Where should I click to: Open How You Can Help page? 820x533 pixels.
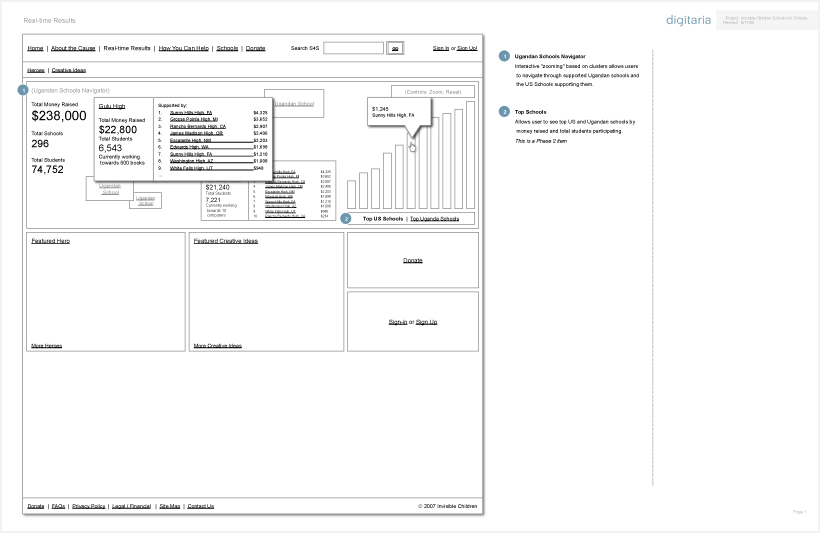(184, 48)
